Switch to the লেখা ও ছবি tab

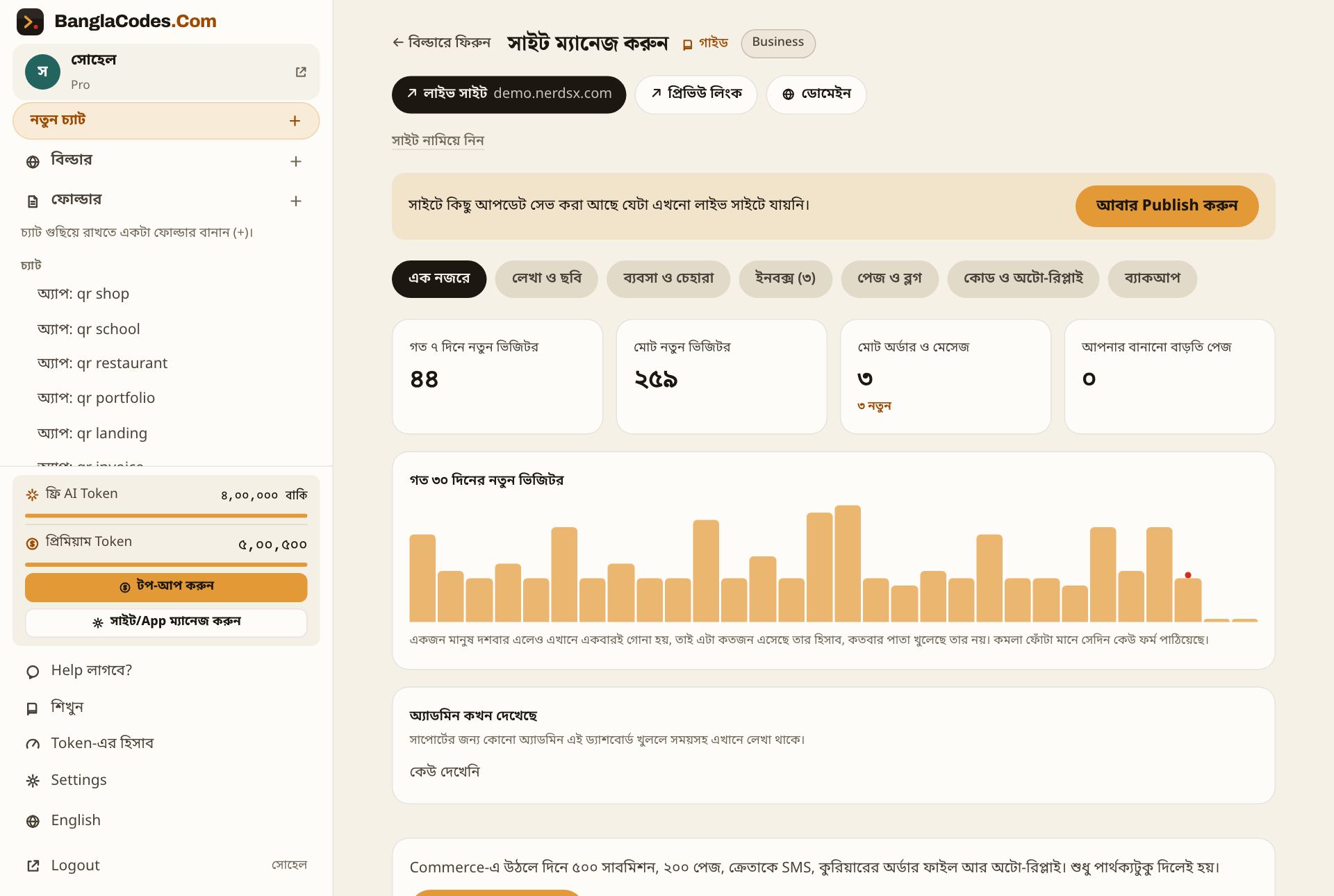pyautogui.click(x=546, y=279)
